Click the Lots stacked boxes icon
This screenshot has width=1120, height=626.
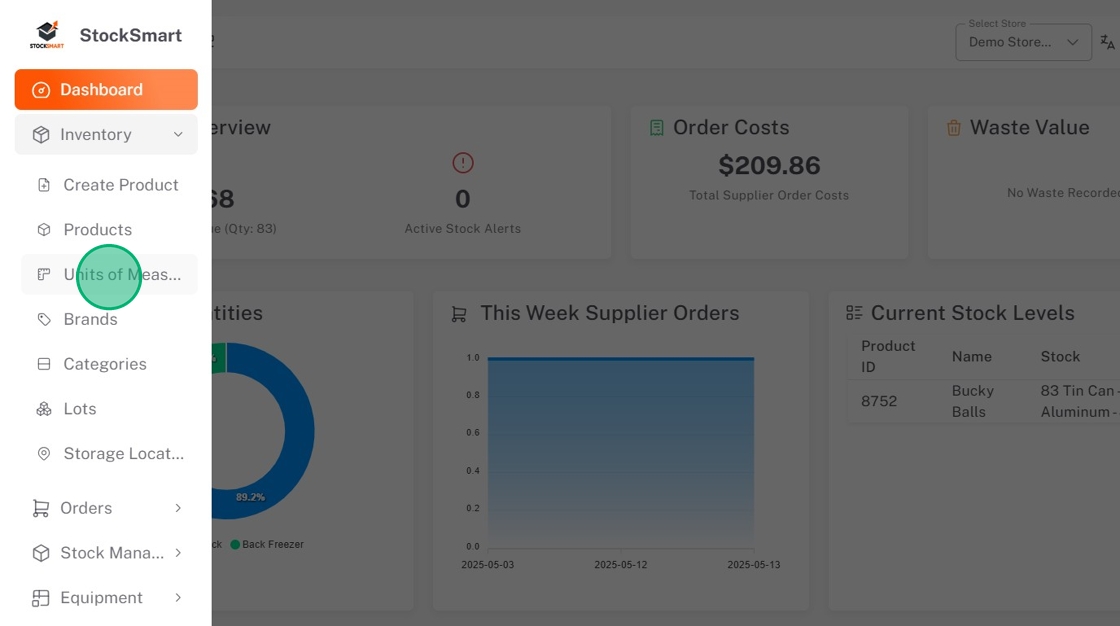coord(44,409)
